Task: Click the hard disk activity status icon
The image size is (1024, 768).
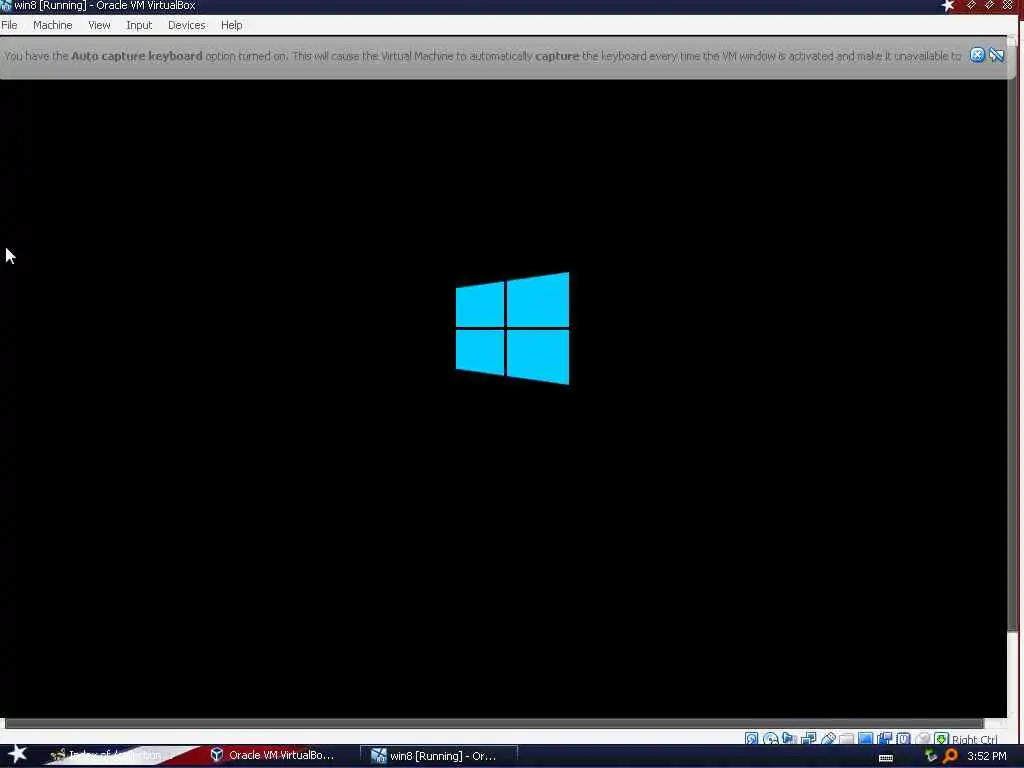Action: click(x=751, y=739)
